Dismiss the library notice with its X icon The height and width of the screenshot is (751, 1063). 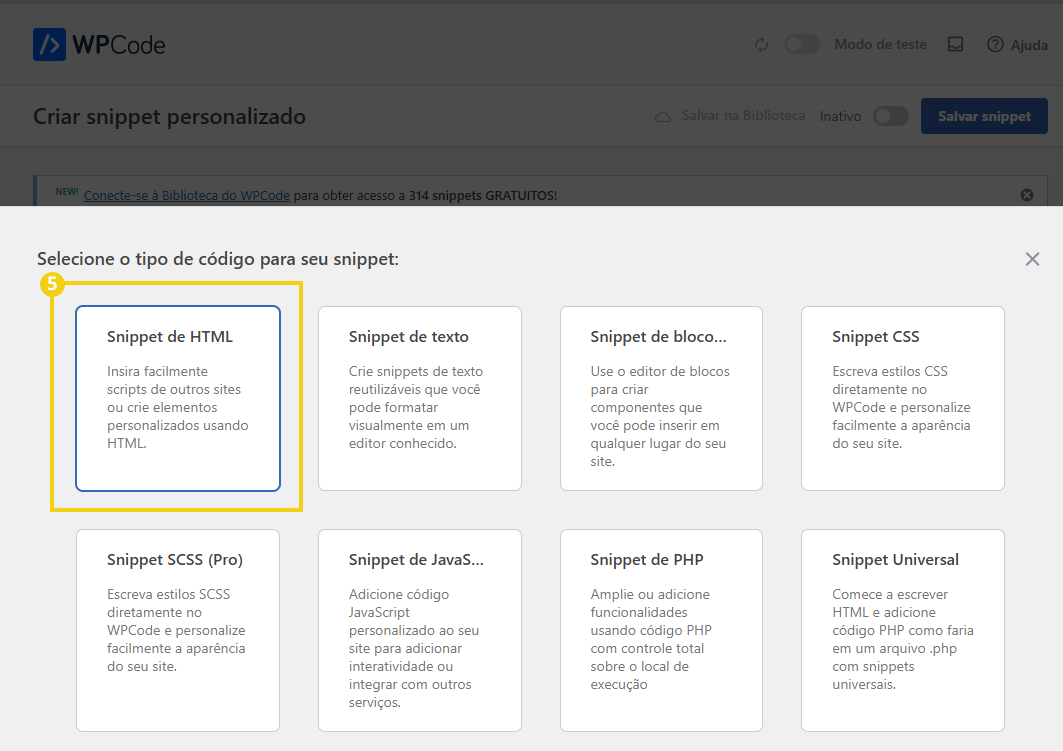click(x=1026, y=195)
